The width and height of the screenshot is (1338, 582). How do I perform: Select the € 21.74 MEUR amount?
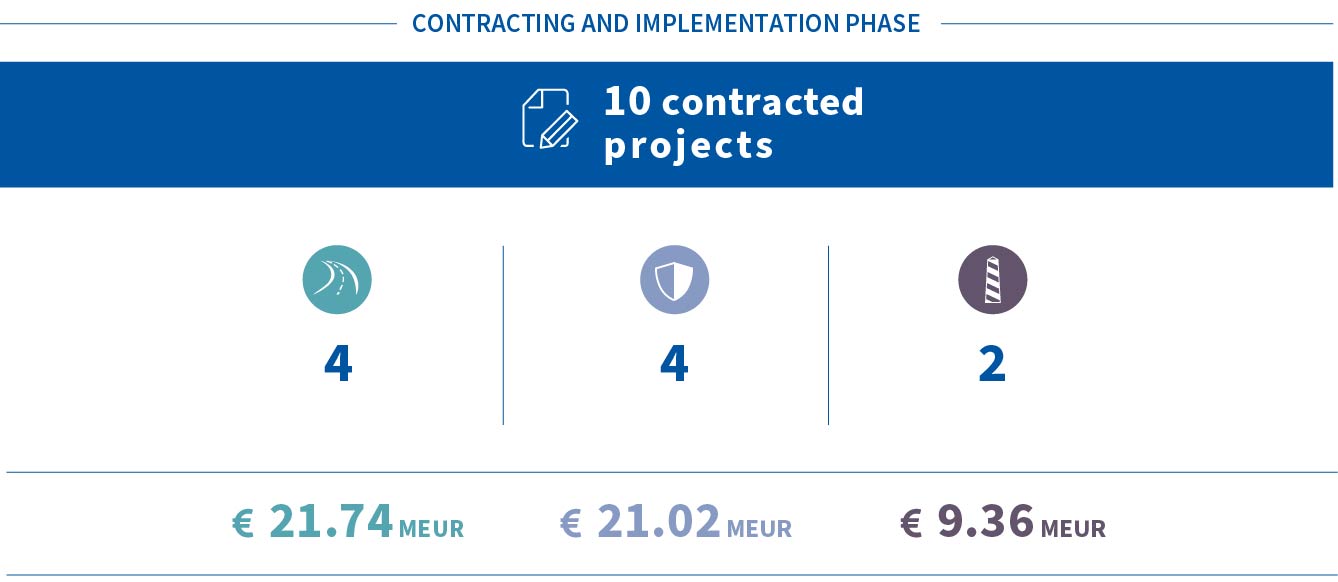(x=348, y=522)
